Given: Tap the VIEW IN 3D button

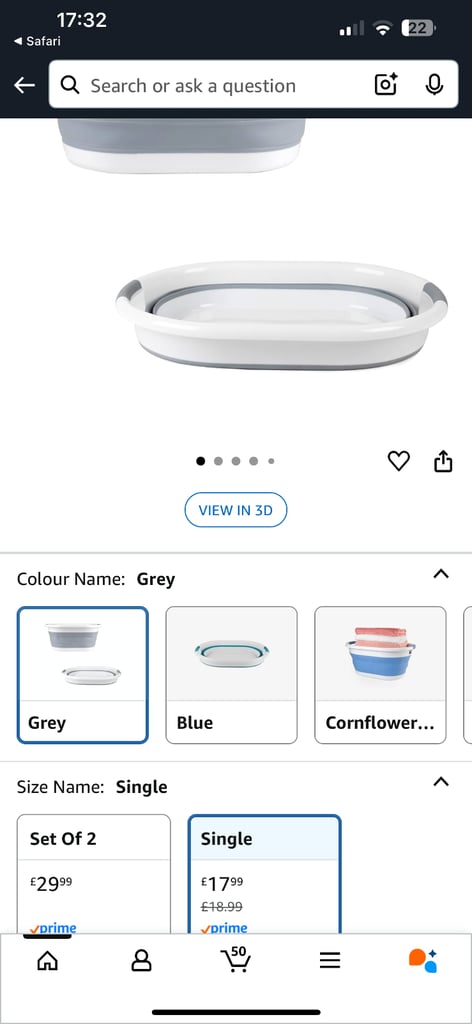Looking at the screenshot, I should [236, 510].
